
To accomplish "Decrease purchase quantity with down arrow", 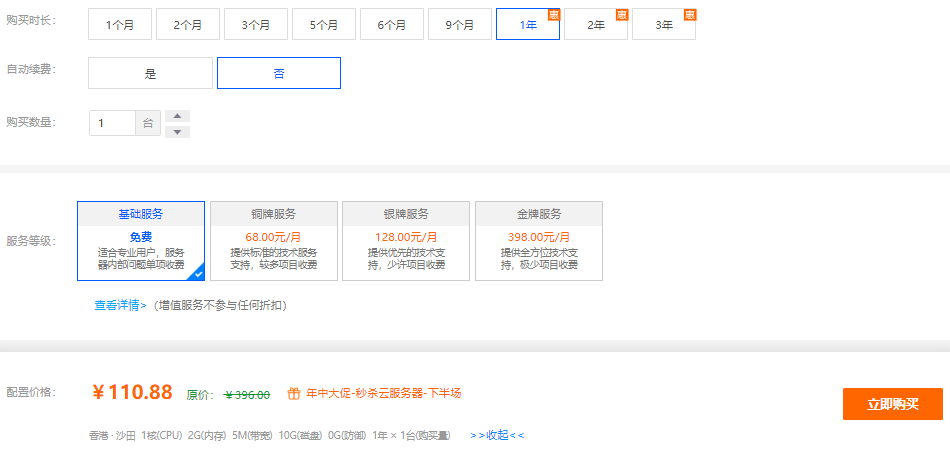I will pyautogui.click(x=178, y=132).
